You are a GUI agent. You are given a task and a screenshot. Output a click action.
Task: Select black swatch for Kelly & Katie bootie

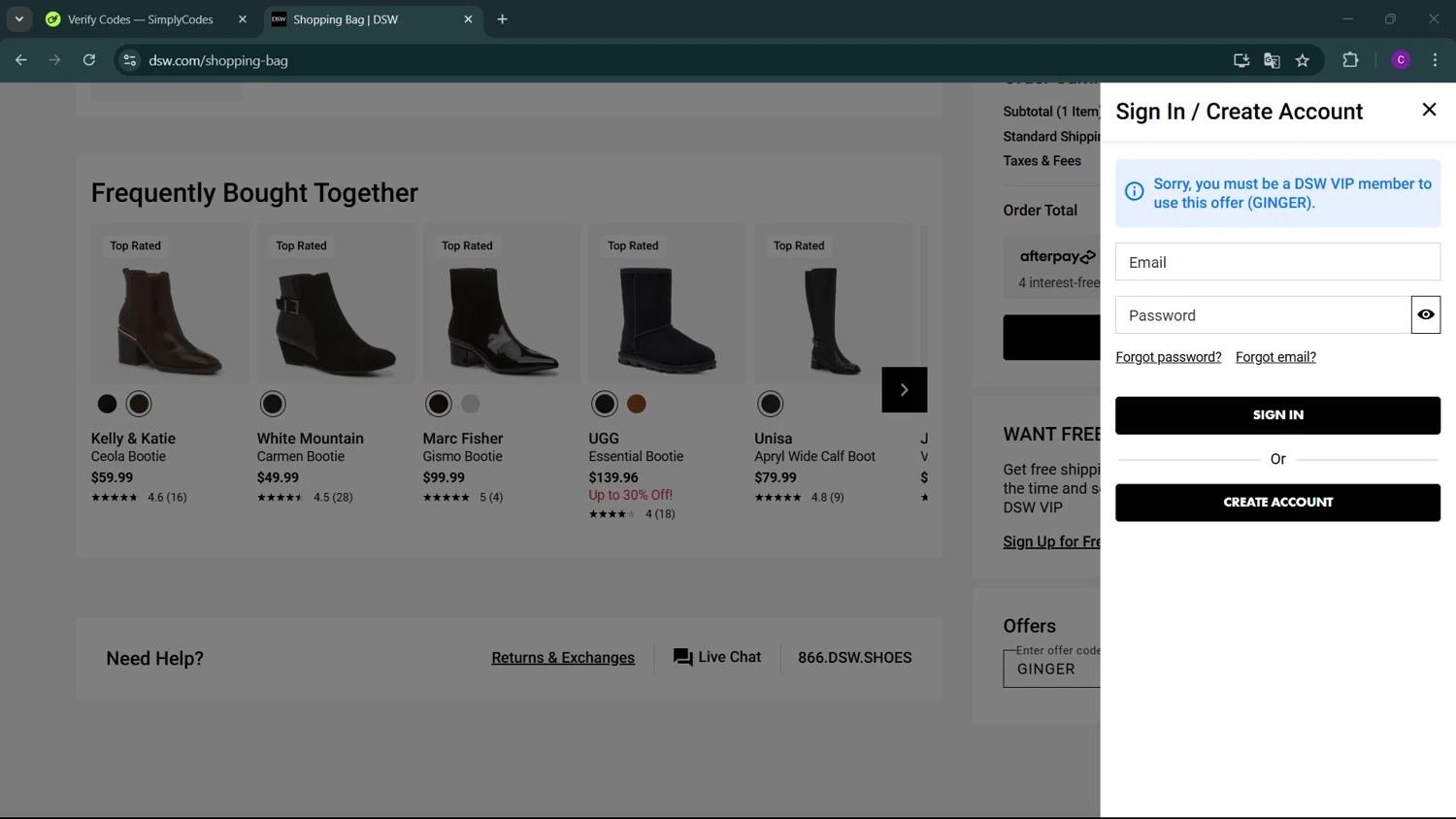pyautogui.click(x=107, y=404)
